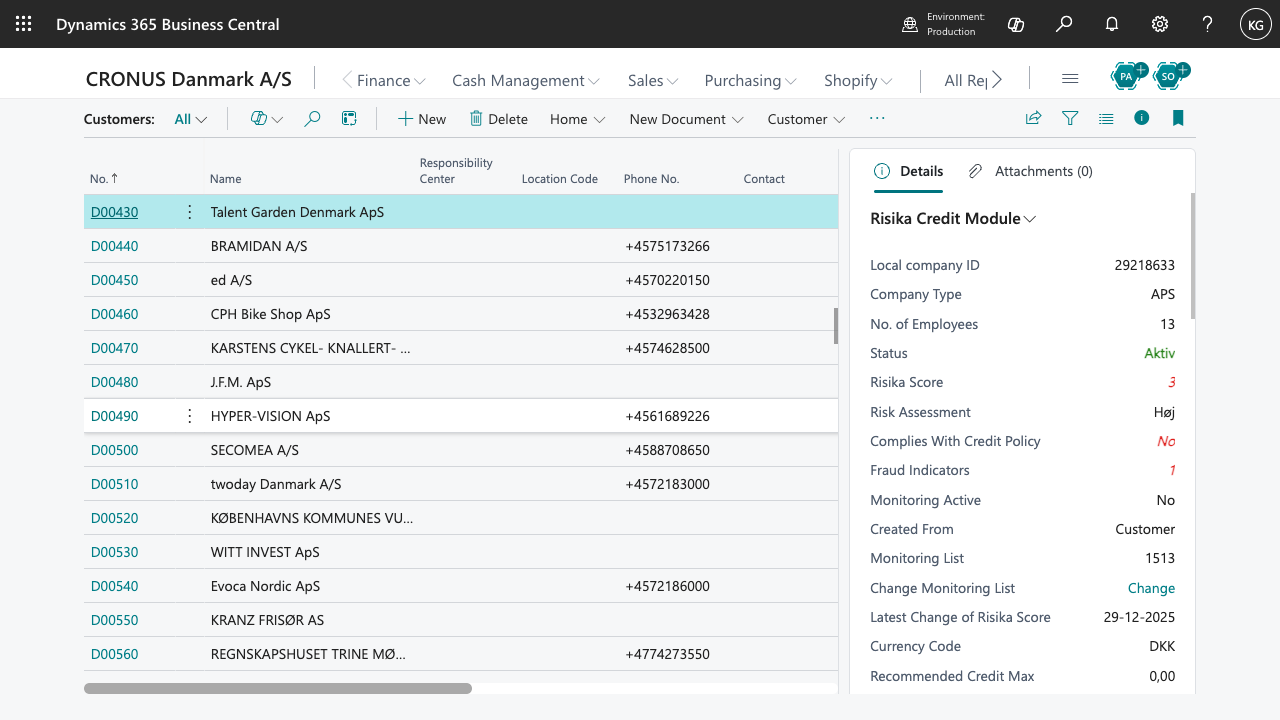Expand the Sales menu
This screenshot has height=720, width=1280.
653,80
